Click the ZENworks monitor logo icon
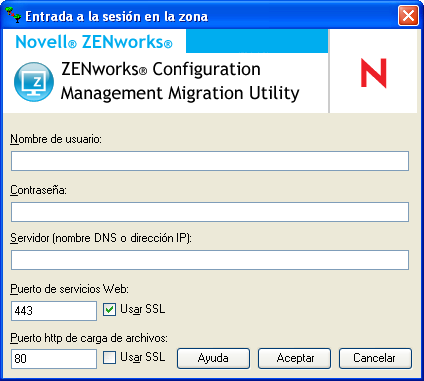424x381 pixels. pos(34,82)
